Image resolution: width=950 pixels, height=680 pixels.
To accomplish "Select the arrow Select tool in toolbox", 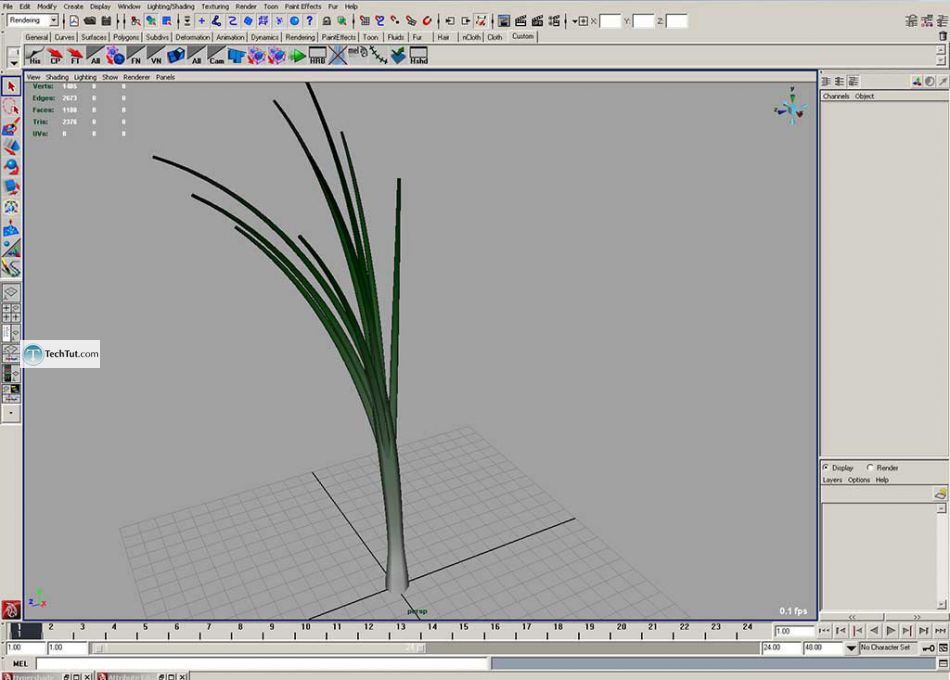I will coord(11,87).
